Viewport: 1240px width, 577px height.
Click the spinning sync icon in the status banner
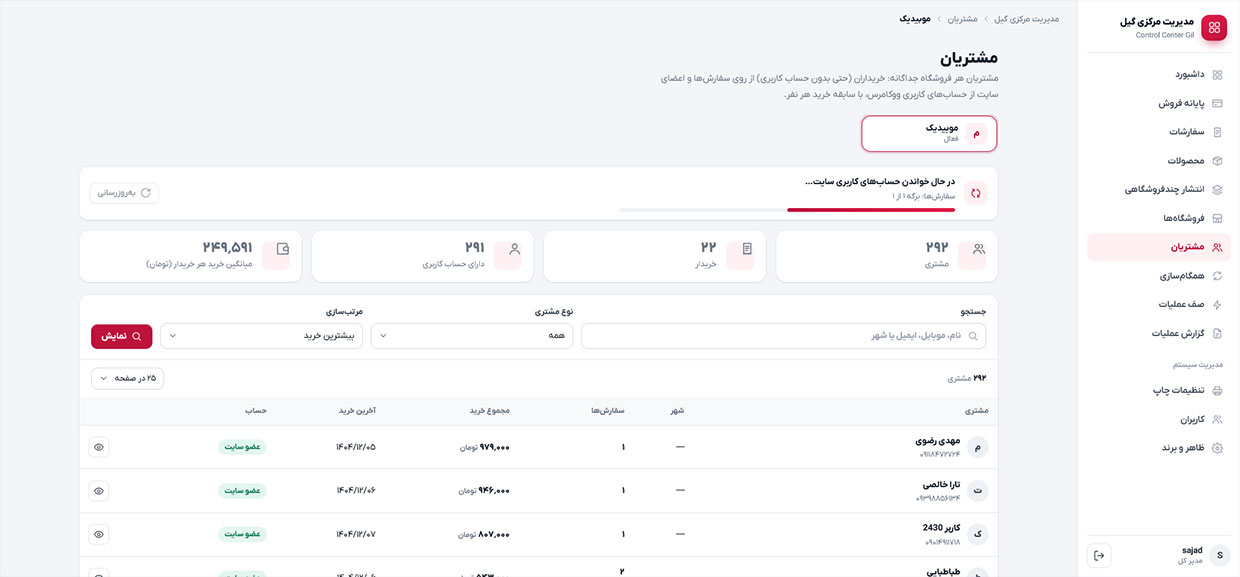[975, 193]
